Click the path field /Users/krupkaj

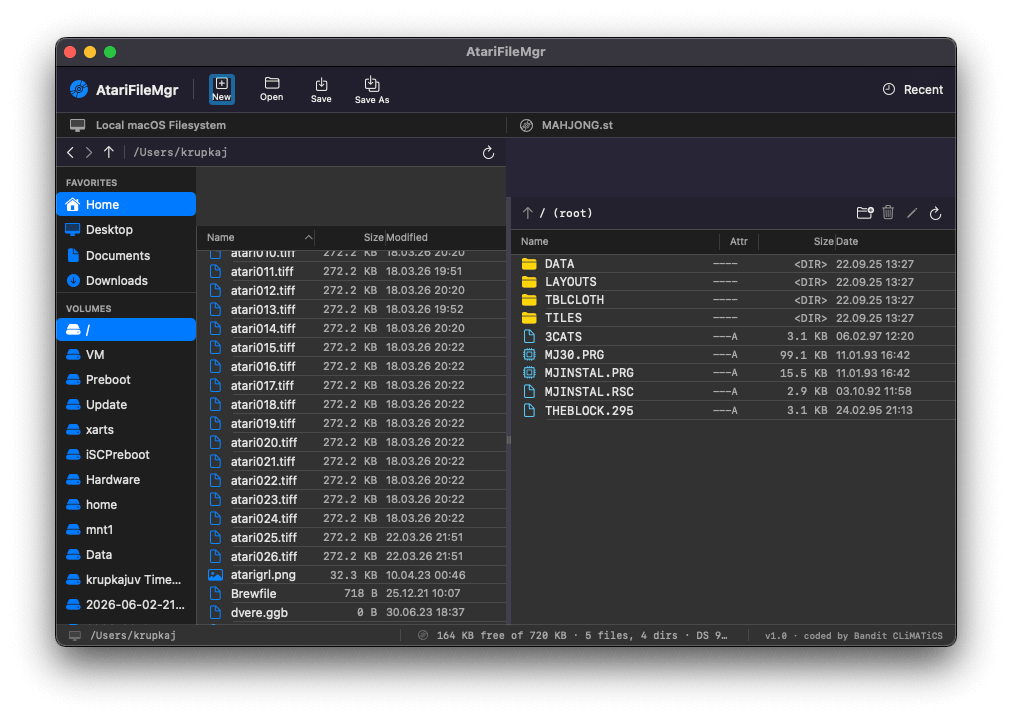click(x=180, y=152)
